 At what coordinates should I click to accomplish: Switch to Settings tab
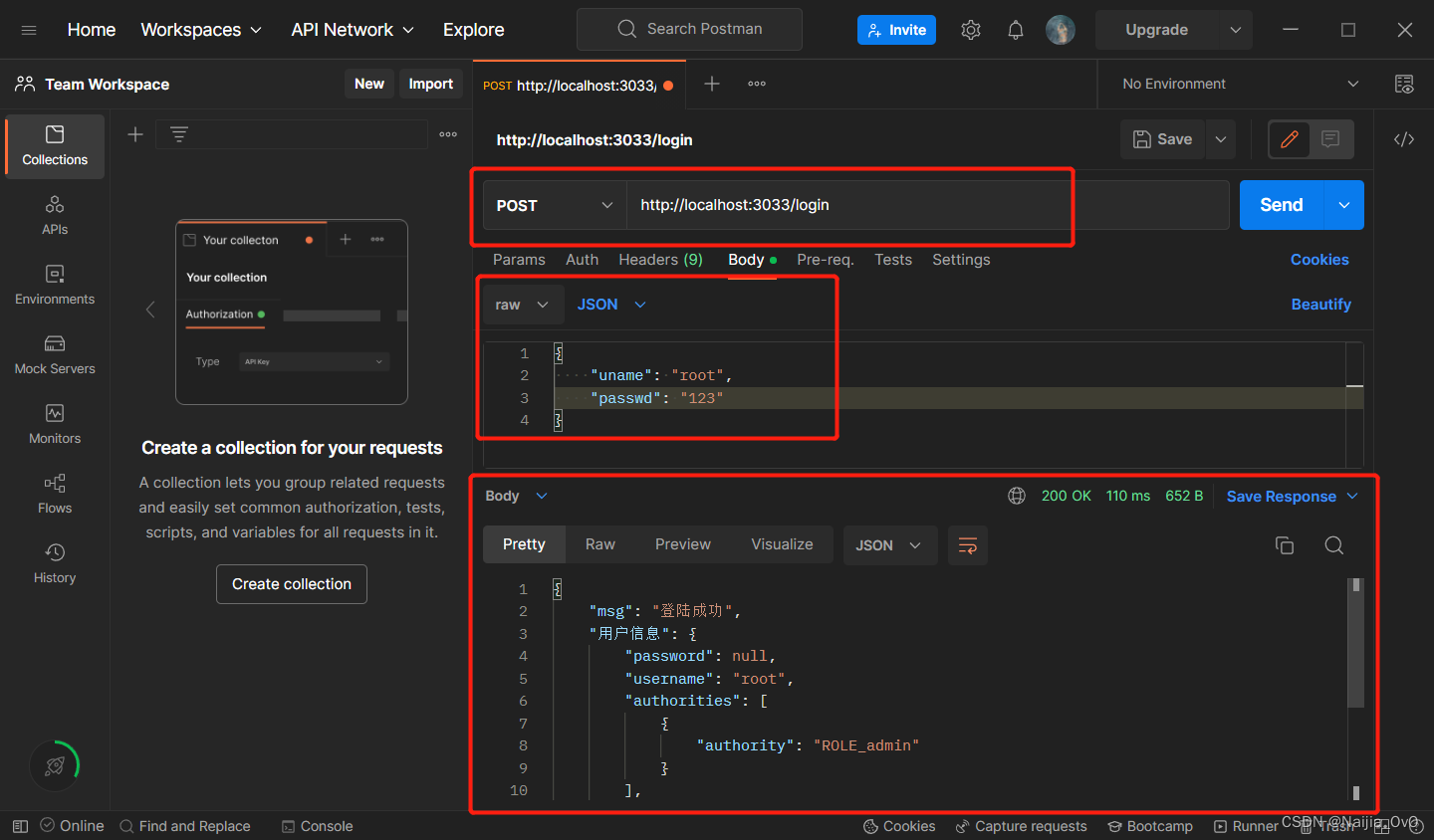click(x=961, y=260)
